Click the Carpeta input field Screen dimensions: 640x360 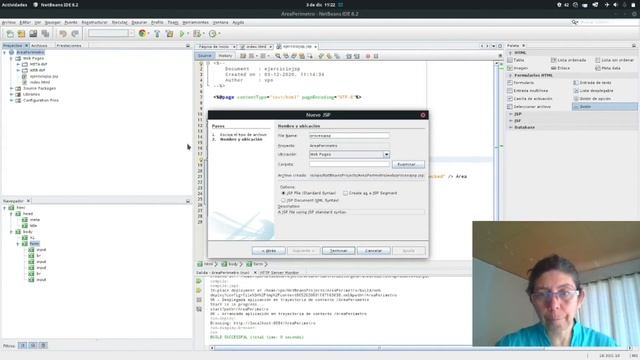tap(349, 164)
